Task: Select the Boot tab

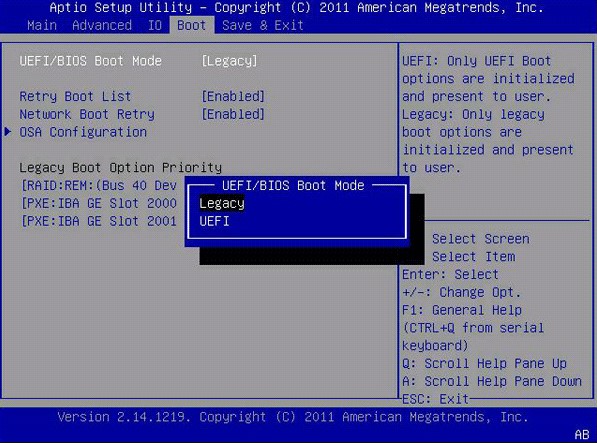Action: pyautogui.click(x=192, y=25)
